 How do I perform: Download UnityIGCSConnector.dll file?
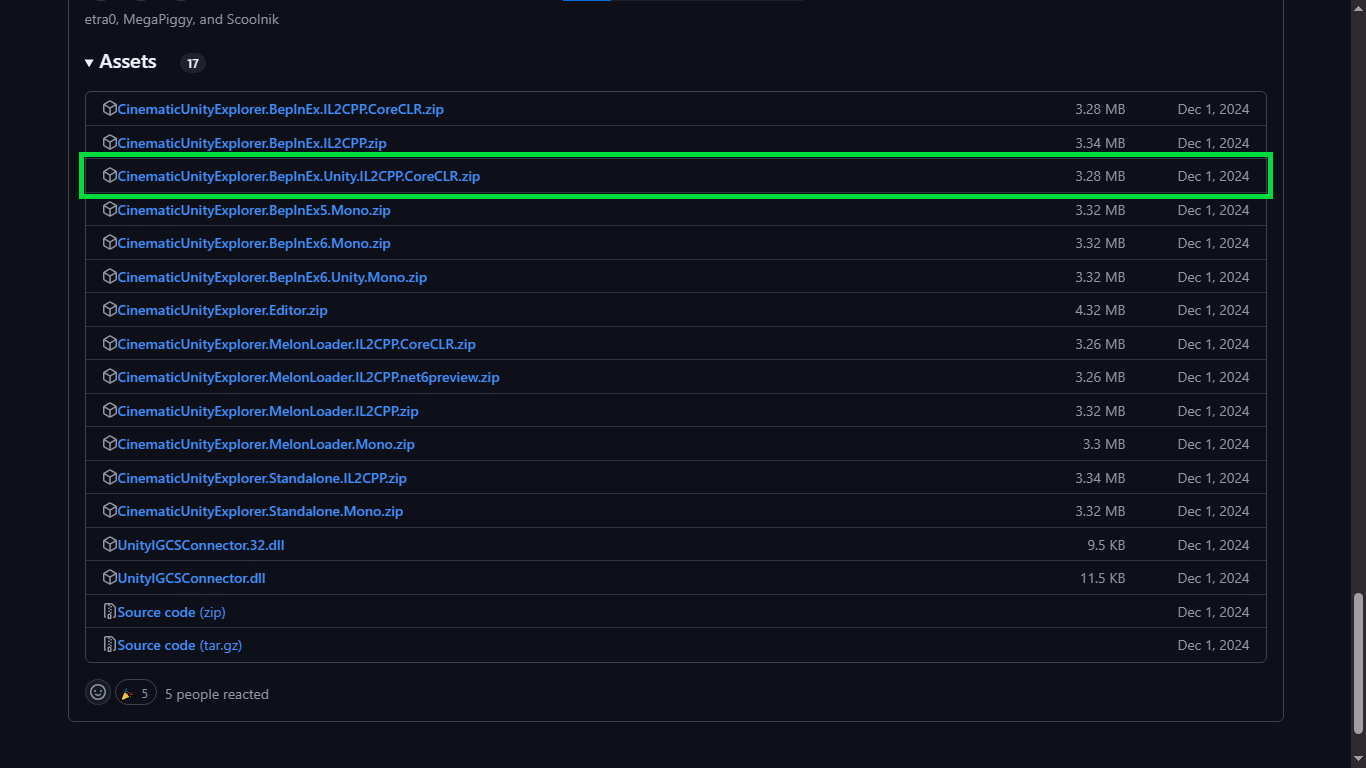(191, 578)
